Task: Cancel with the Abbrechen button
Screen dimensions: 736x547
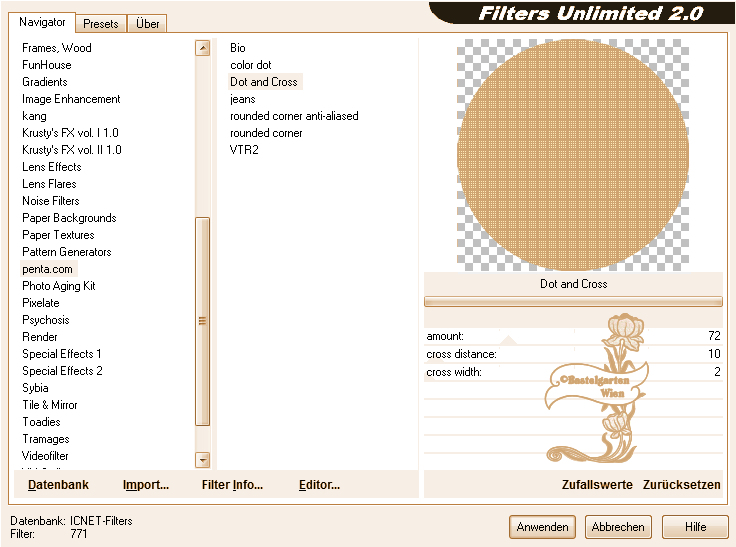Action: click(x=618, y=527)
